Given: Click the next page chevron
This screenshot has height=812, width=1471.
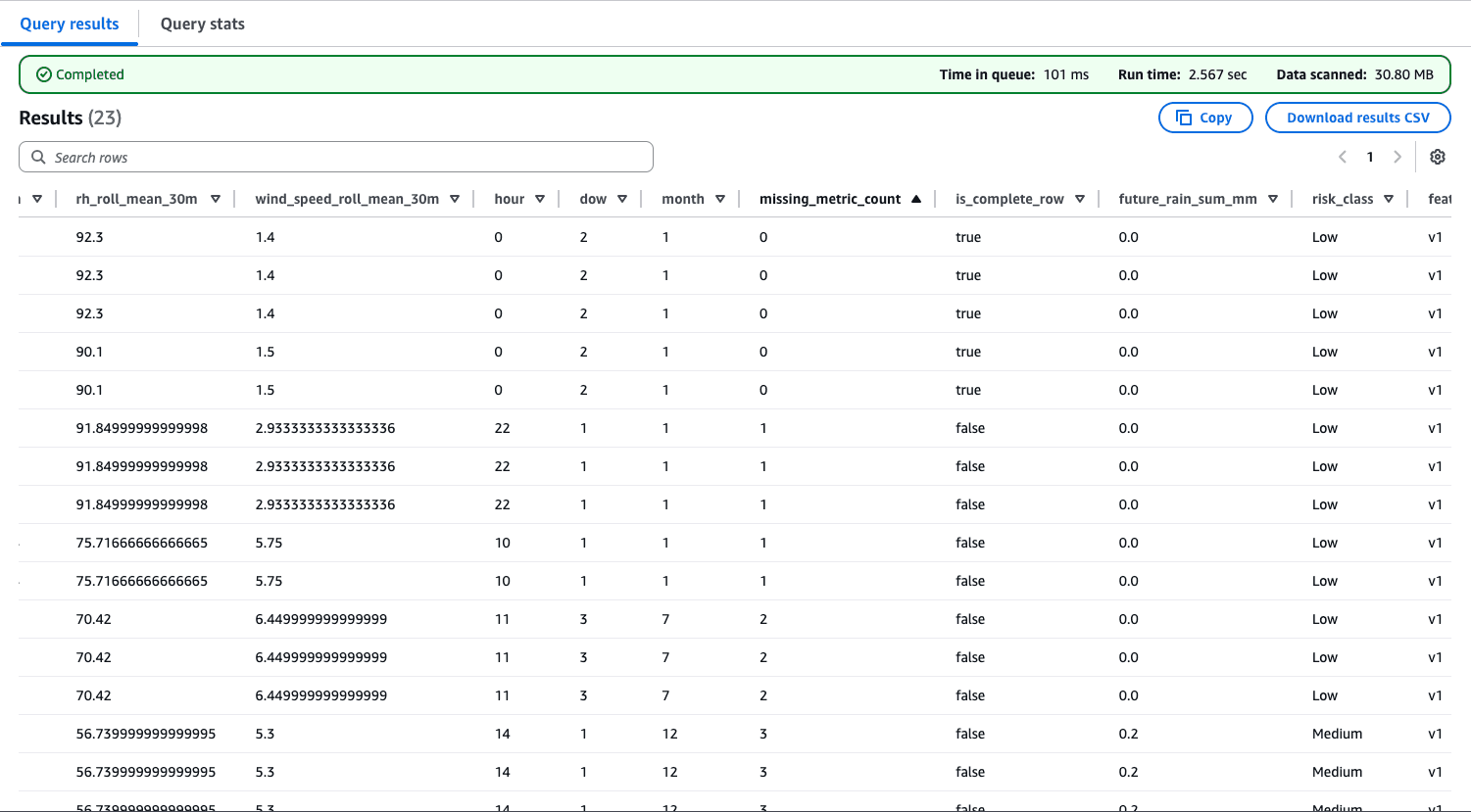Looking at the screenshot, I should 1397,157.
